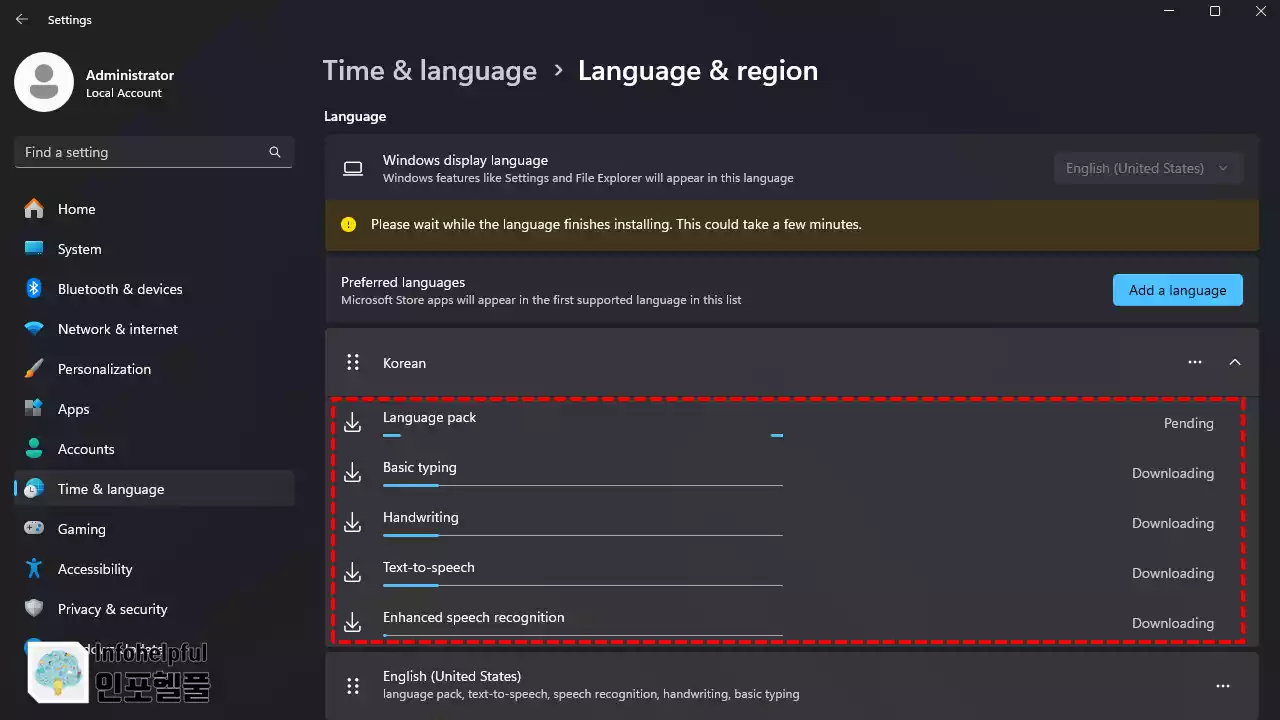Open Bluetooth & devices settings
This screenshot has width=1280, height=720.
pos(154,289)
